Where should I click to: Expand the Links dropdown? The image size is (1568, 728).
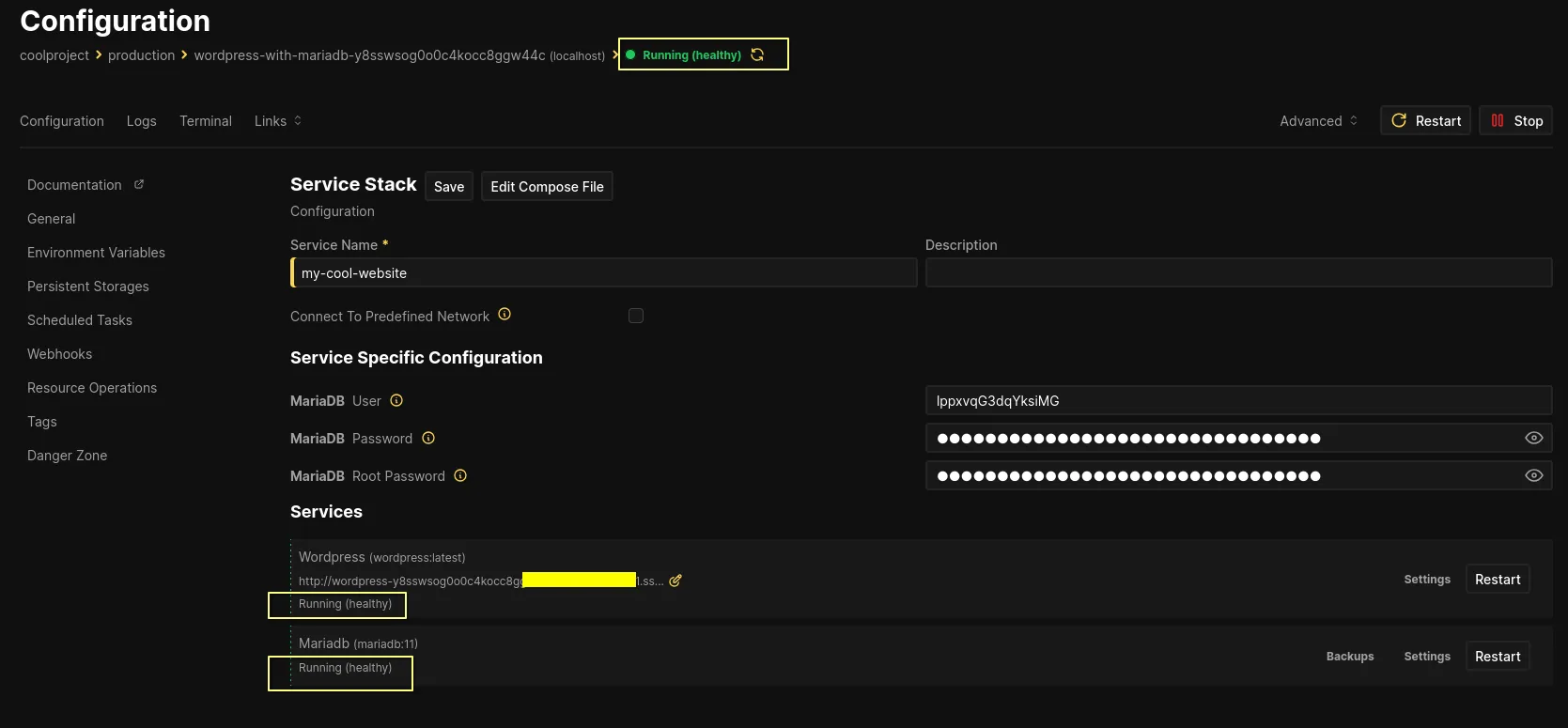point(278,121)
